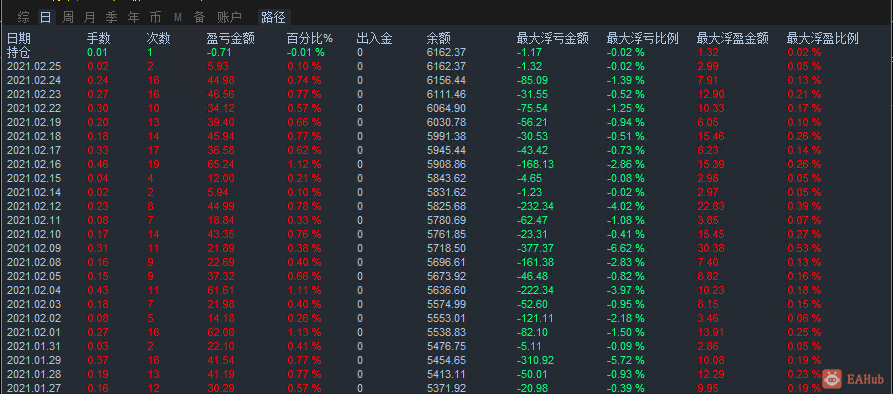893x394 pixels.
Task: Select the 2021.02.15 date row
Action: [x=33, y=178]
